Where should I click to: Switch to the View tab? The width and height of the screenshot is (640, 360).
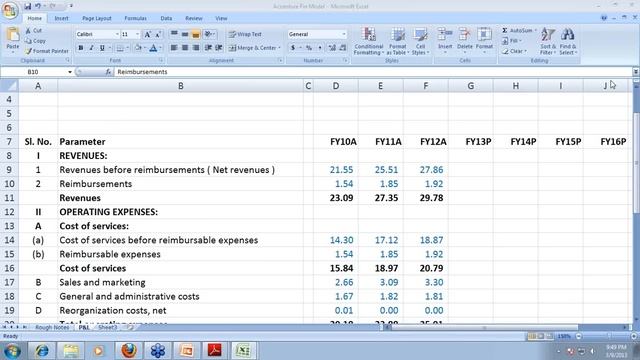pos(221,18)
